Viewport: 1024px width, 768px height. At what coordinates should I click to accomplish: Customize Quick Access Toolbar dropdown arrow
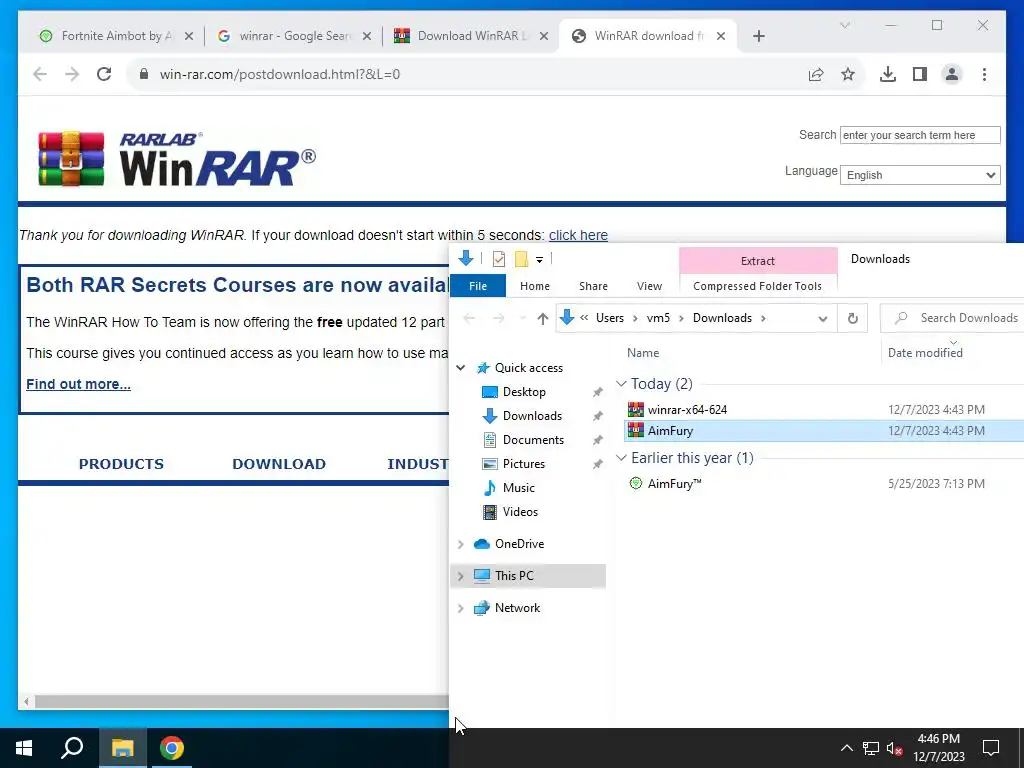pyautogui.click(x=539, y=260)
